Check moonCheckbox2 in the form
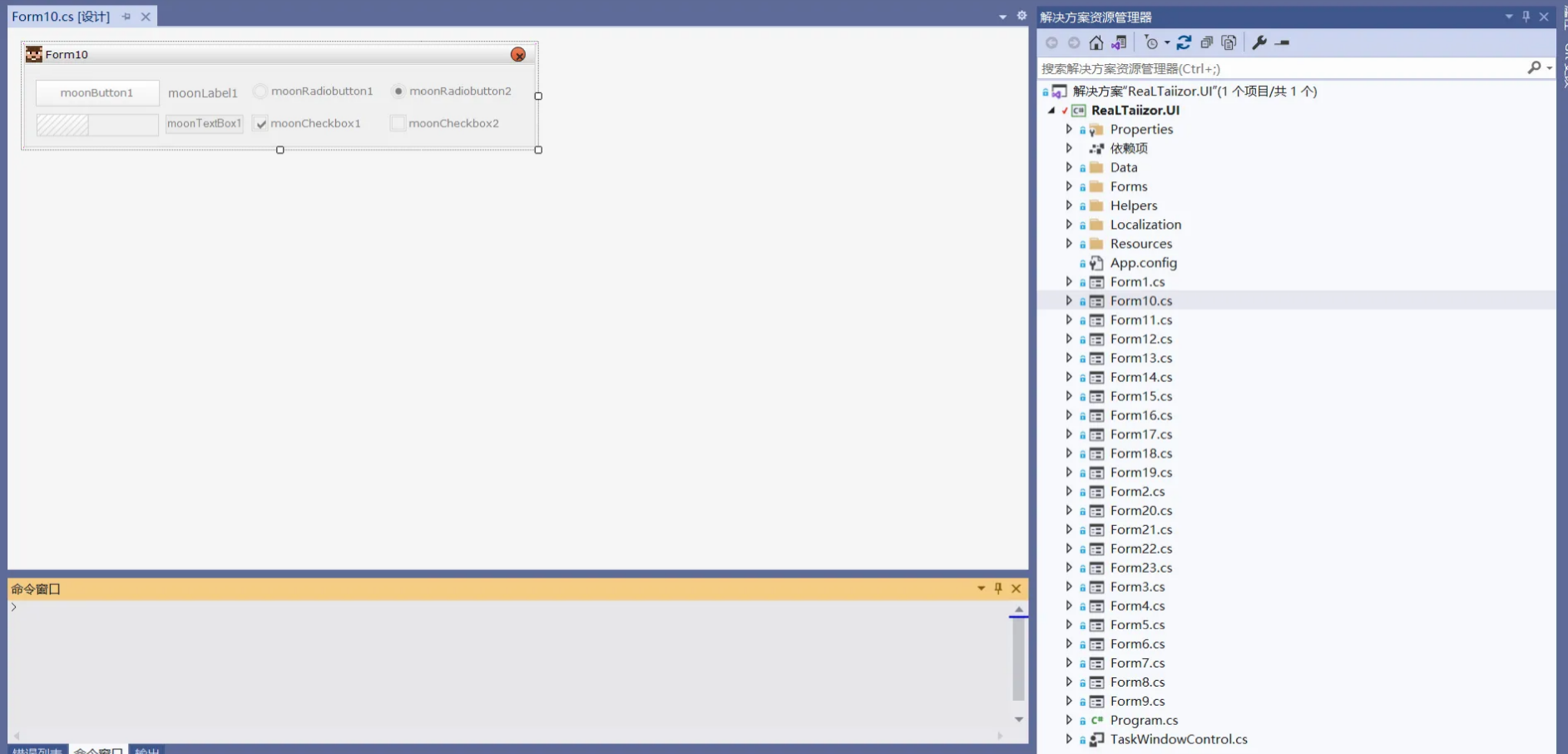Image resolution: width=1568 pixels, height=754 pixels. pos(398,123)
